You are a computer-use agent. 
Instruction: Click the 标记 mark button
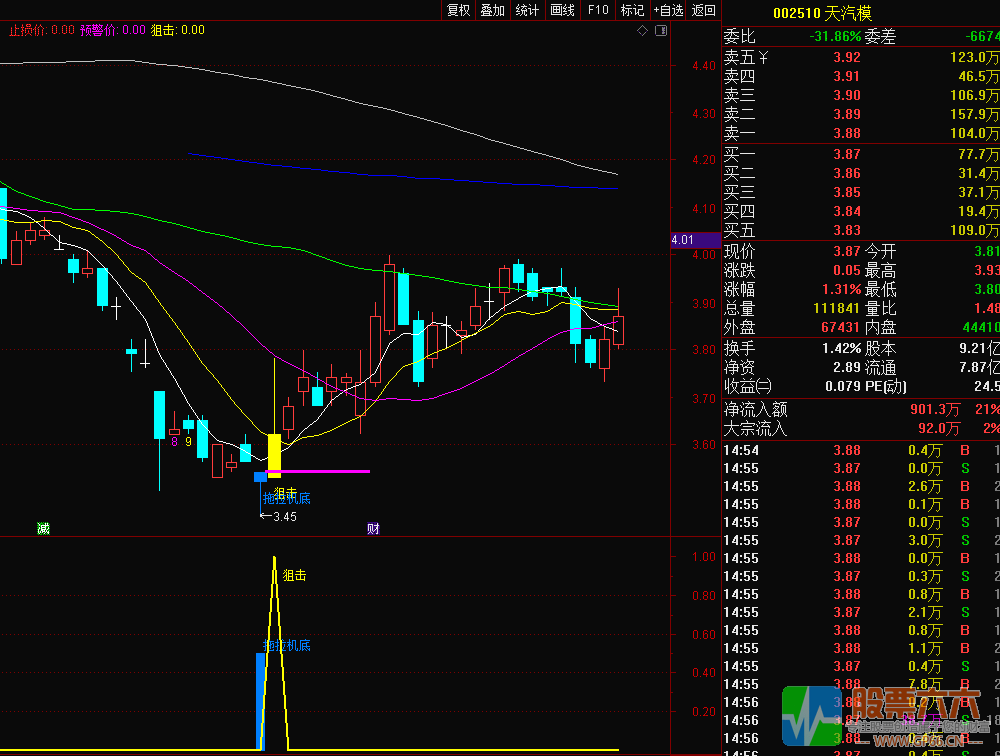632,10
